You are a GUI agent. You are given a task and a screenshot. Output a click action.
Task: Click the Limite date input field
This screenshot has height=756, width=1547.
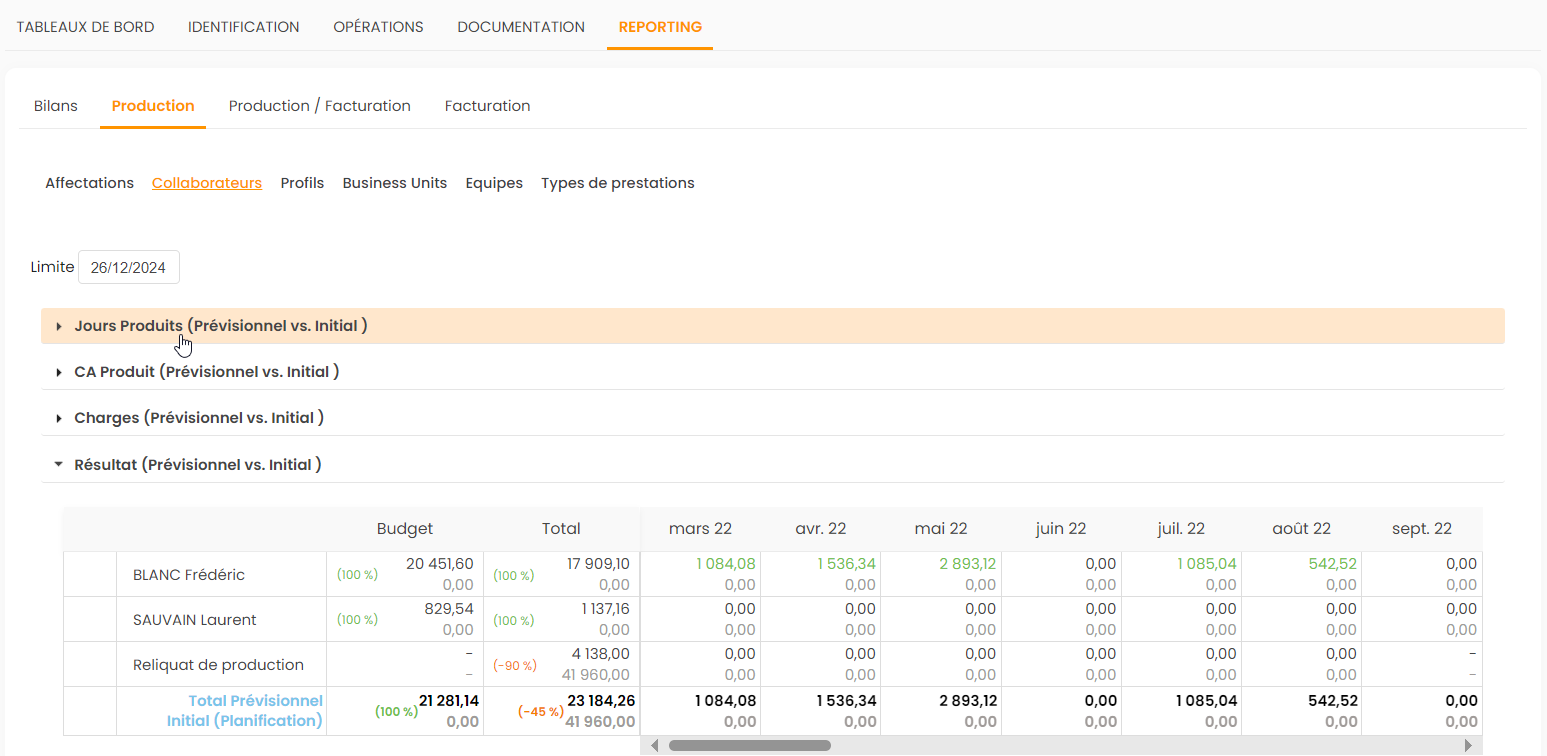pyautogui.click(x=129, y=267)
